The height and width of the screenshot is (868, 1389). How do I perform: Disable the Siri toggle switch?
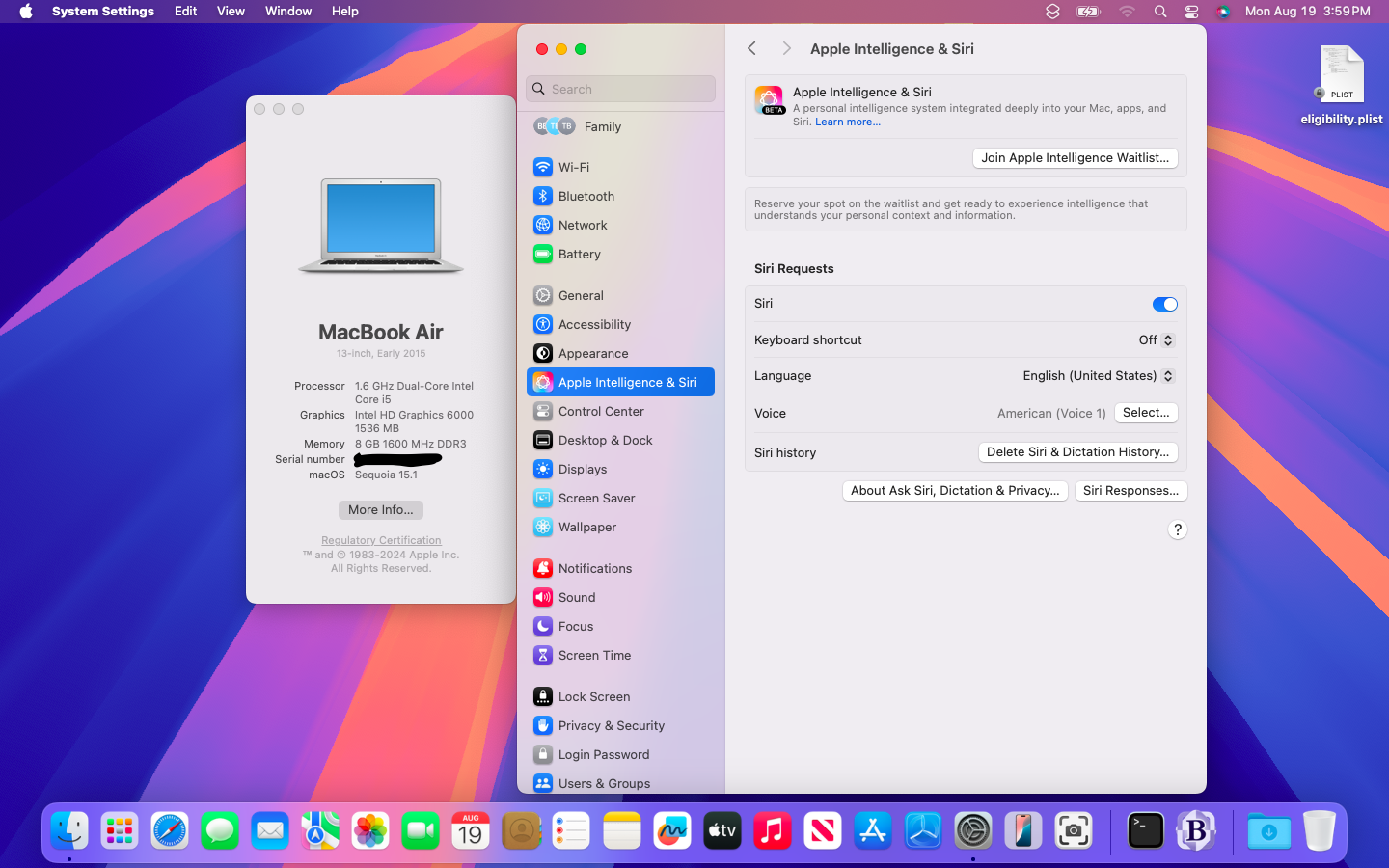pos(1164,304)
